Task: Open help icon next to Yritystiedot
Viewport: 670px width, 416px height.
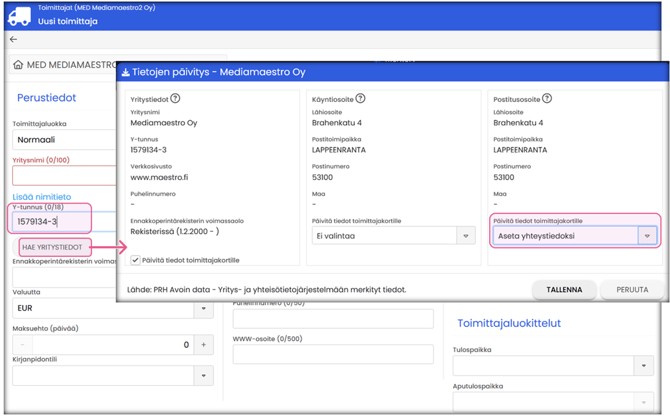Action: click(175, 99)
